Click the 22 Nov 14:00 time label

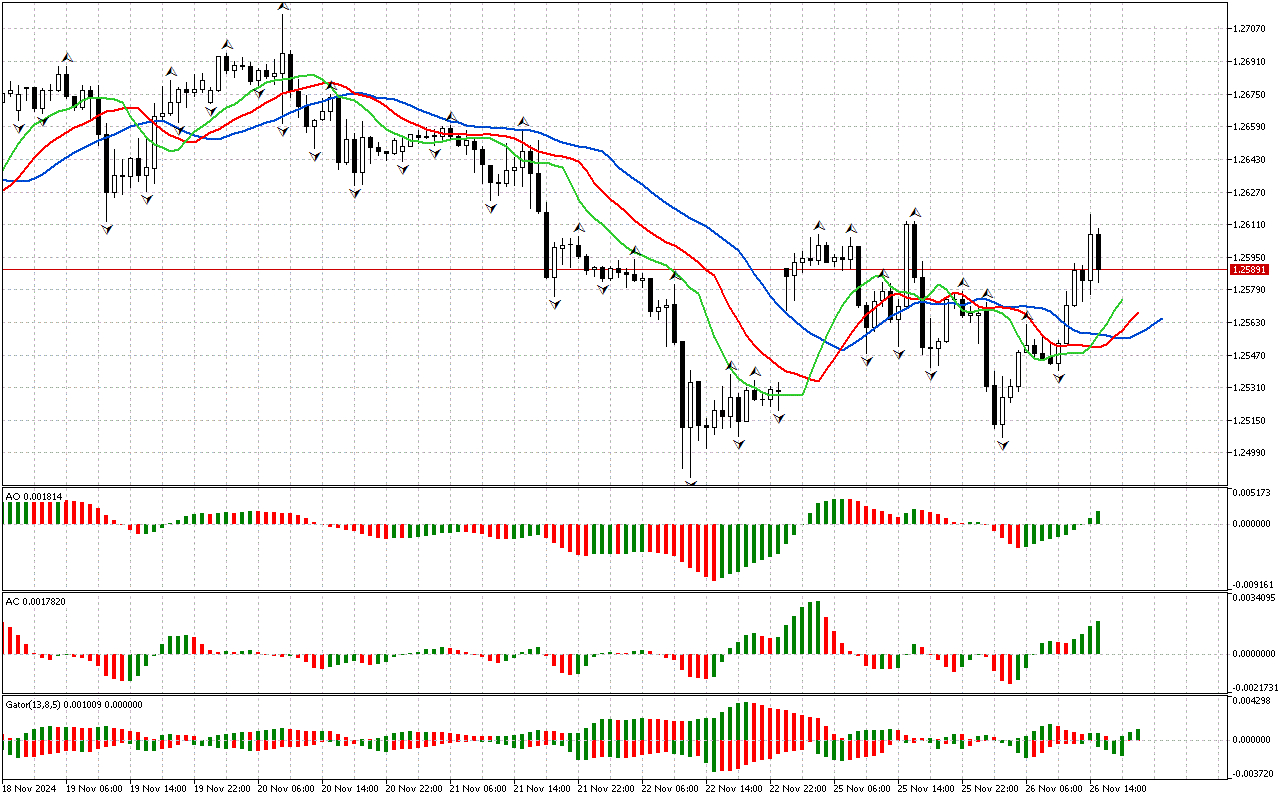tap(735, 789)
